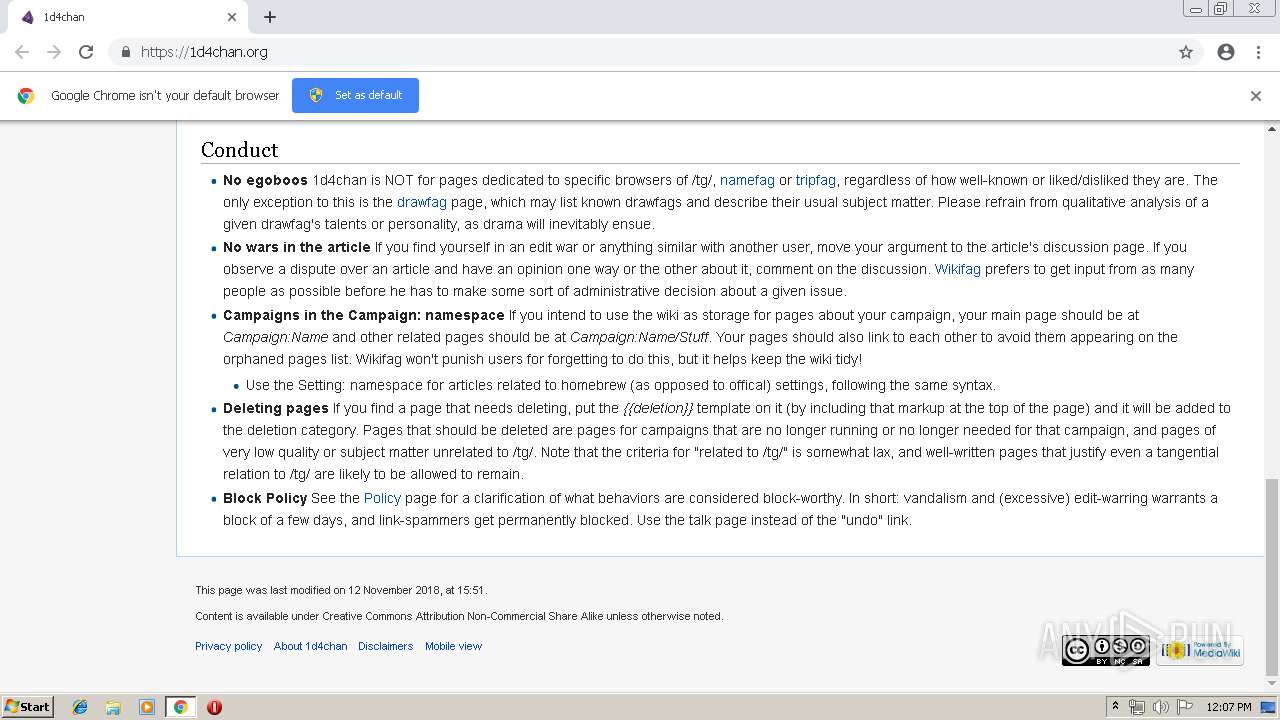The width and height of the screenshot is (1280, 720).
Task: Open the tripfag link
Action: click(x=815, y=180)
